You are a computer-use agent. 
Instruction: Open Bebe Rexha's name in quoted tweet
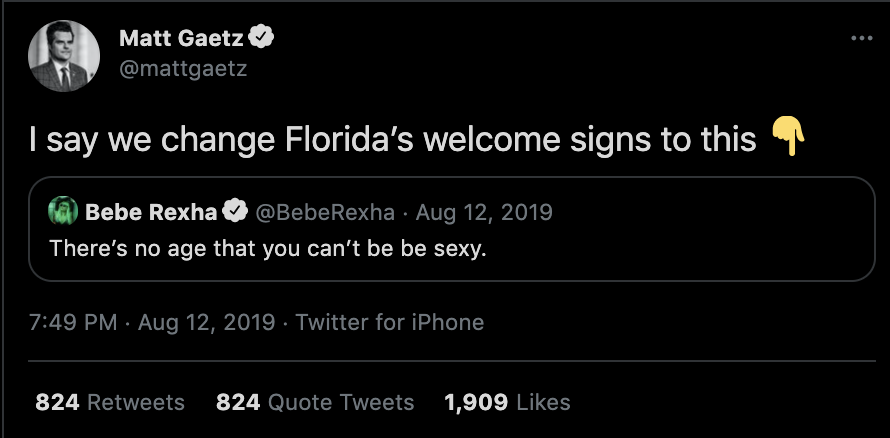tap(152, 212)
